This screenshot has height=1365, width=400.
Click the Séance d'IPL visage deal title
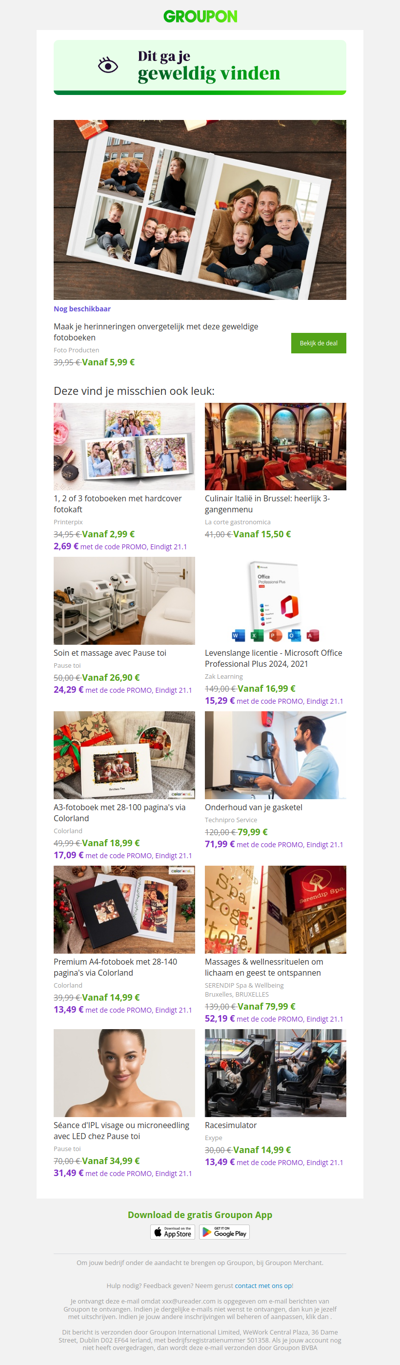115,1131
